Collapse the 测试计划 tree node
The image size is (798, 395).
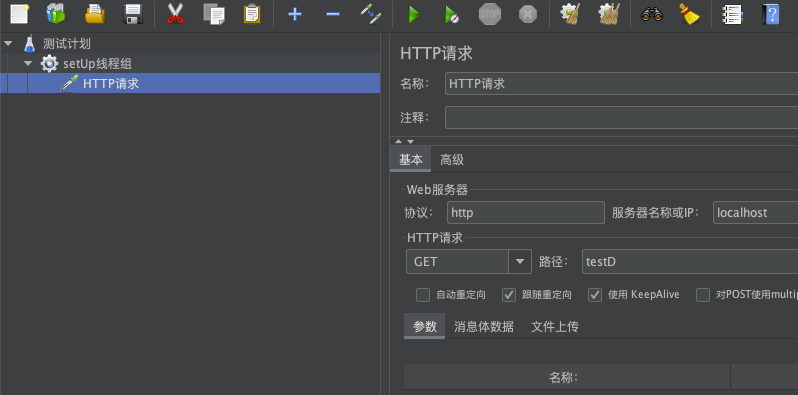point(8,44)
